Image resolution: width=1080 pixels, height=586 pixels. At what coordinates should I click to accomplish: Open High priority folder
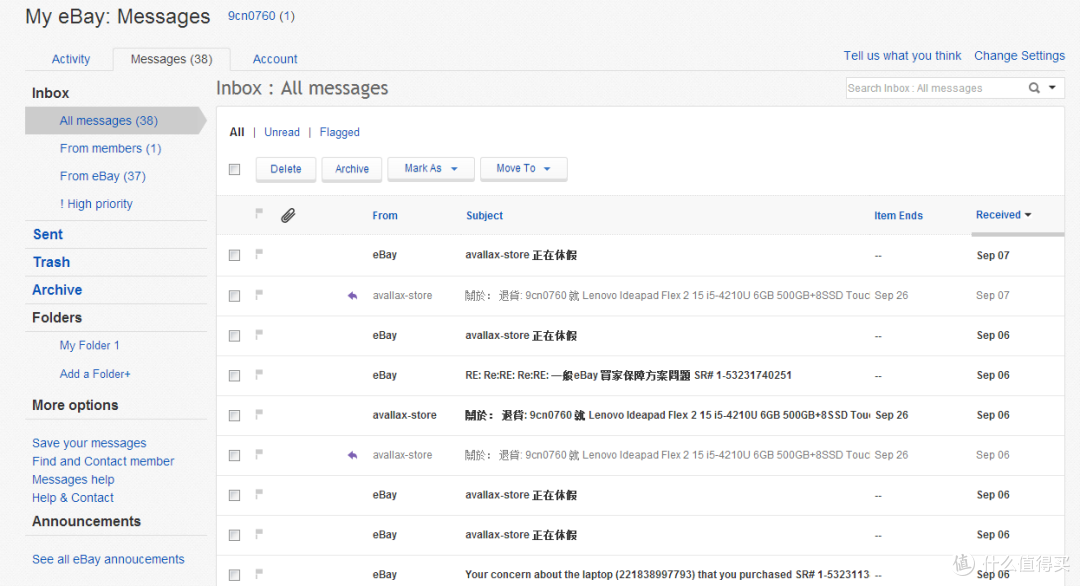point(96,204)
